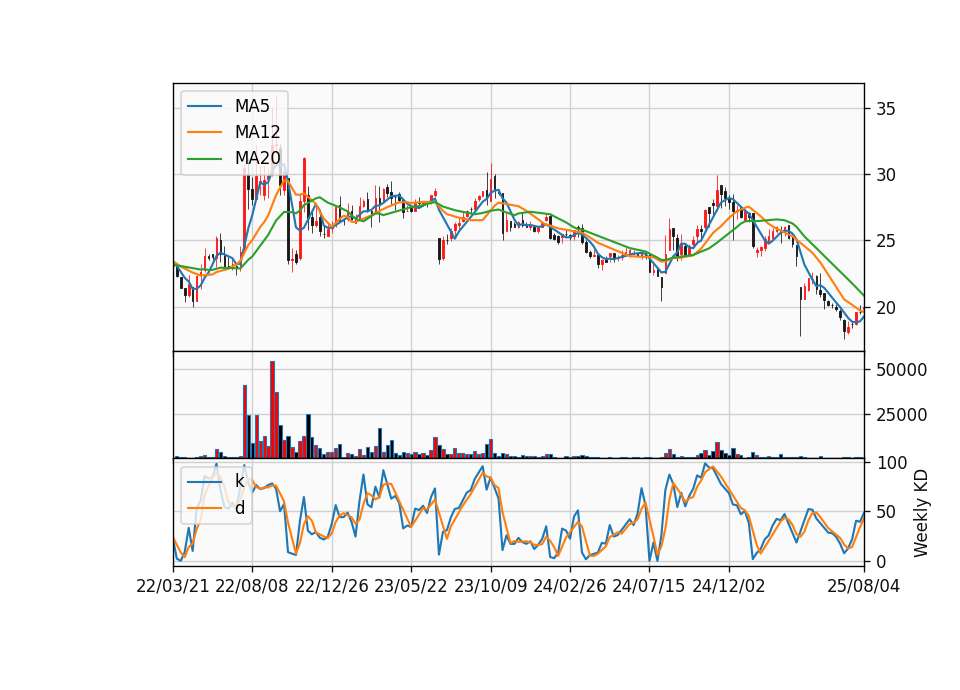Image resolution: width=960 pixels, height=690 pixels.
Task: Click the d legend label in KD panel
Action: coord(240,508)
